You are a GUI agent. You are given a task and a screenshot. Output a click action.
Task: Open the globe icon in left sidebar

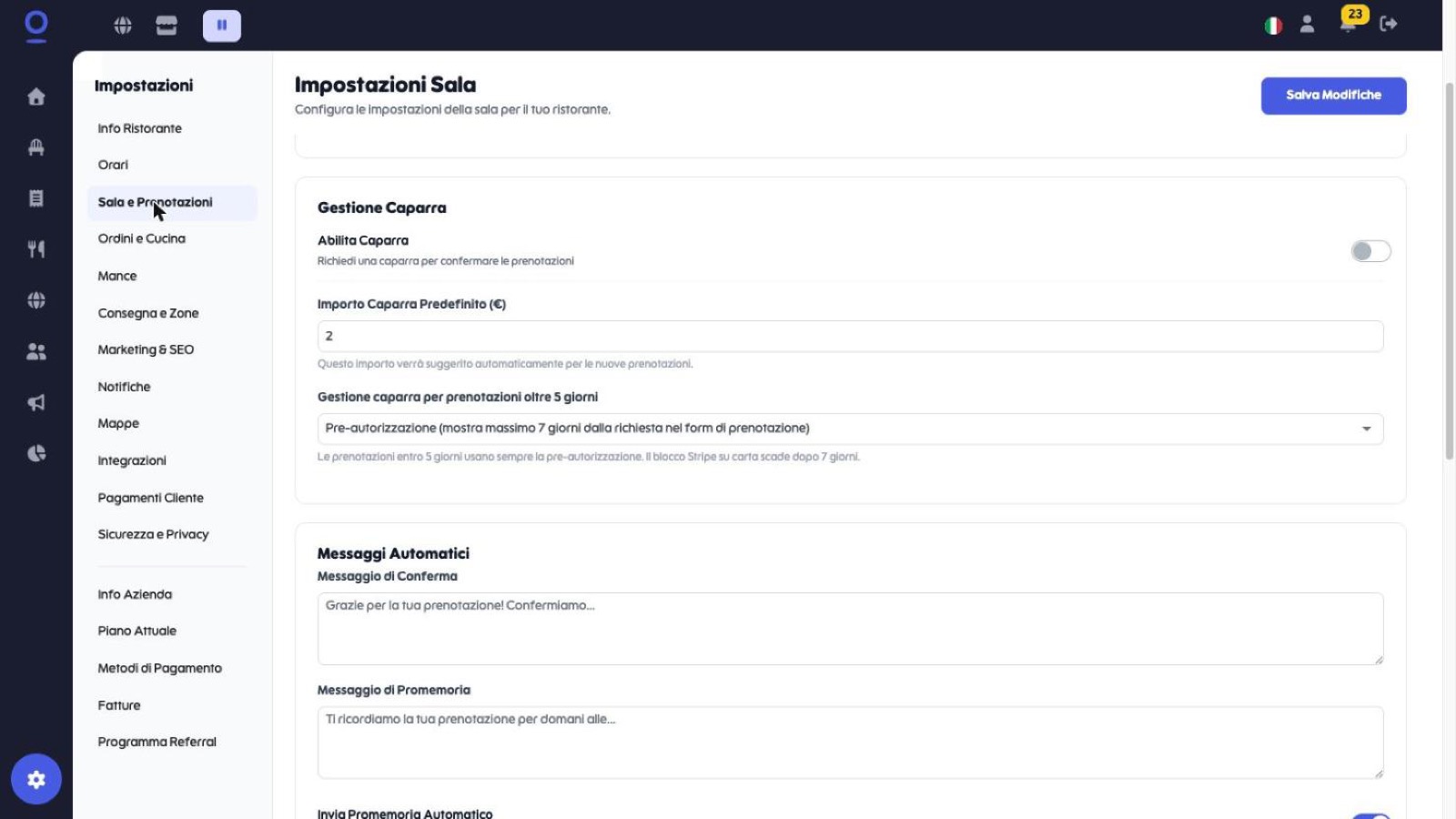pos(36,300)
